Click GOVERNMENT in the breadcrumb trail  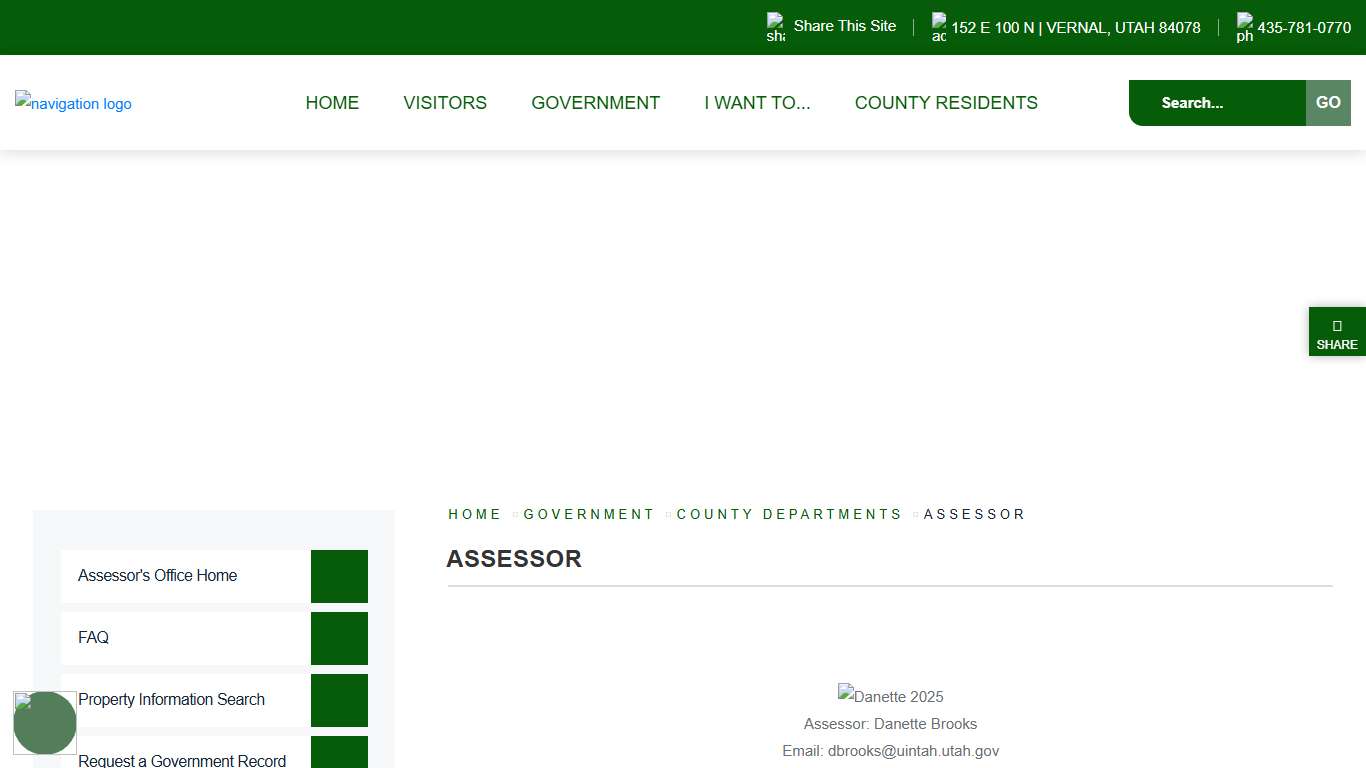(x=589, y=514)
